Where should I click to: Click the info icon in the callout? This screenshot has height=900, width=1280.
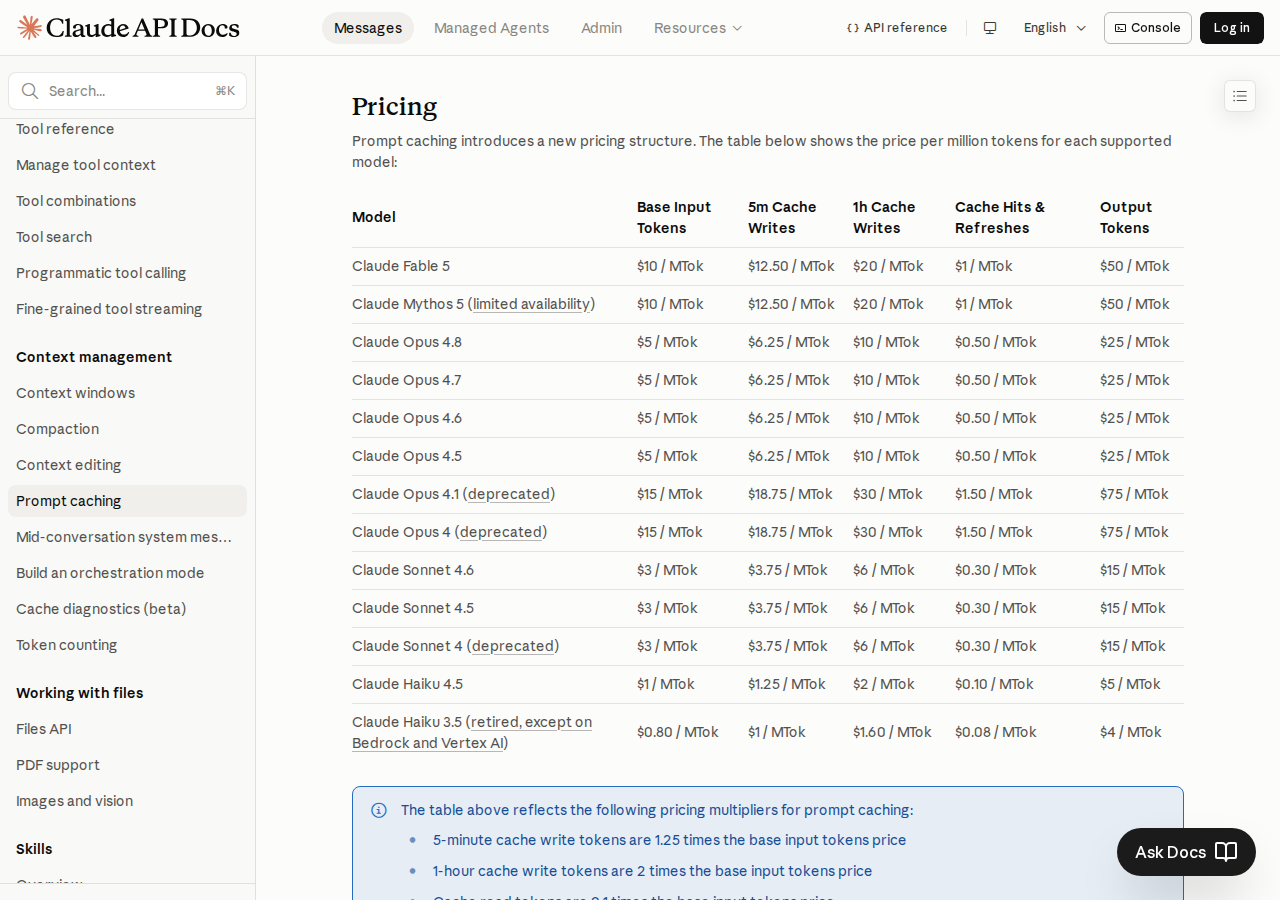pos(379,810)
